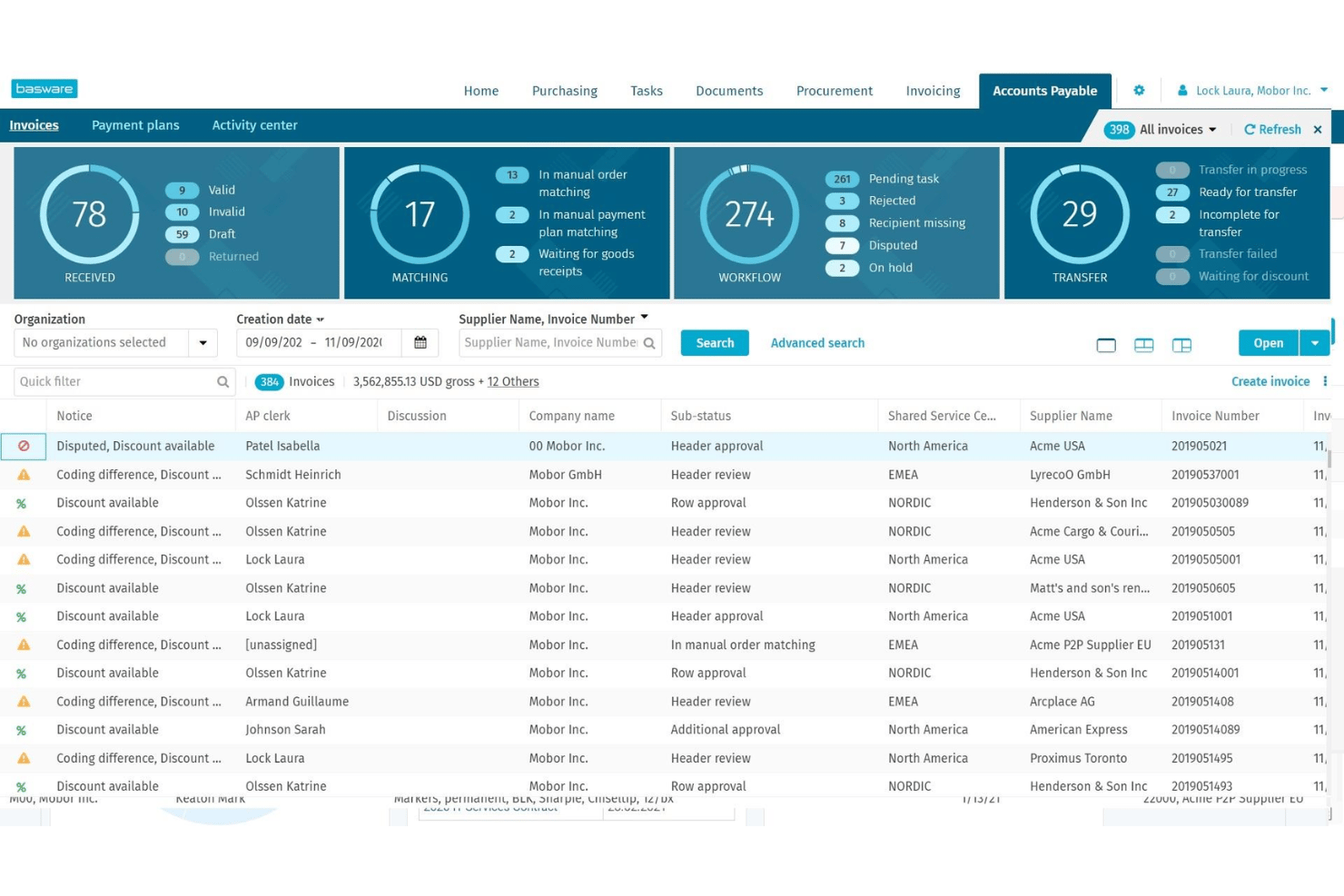Click warning icon on Acme Cargo row

24,531
